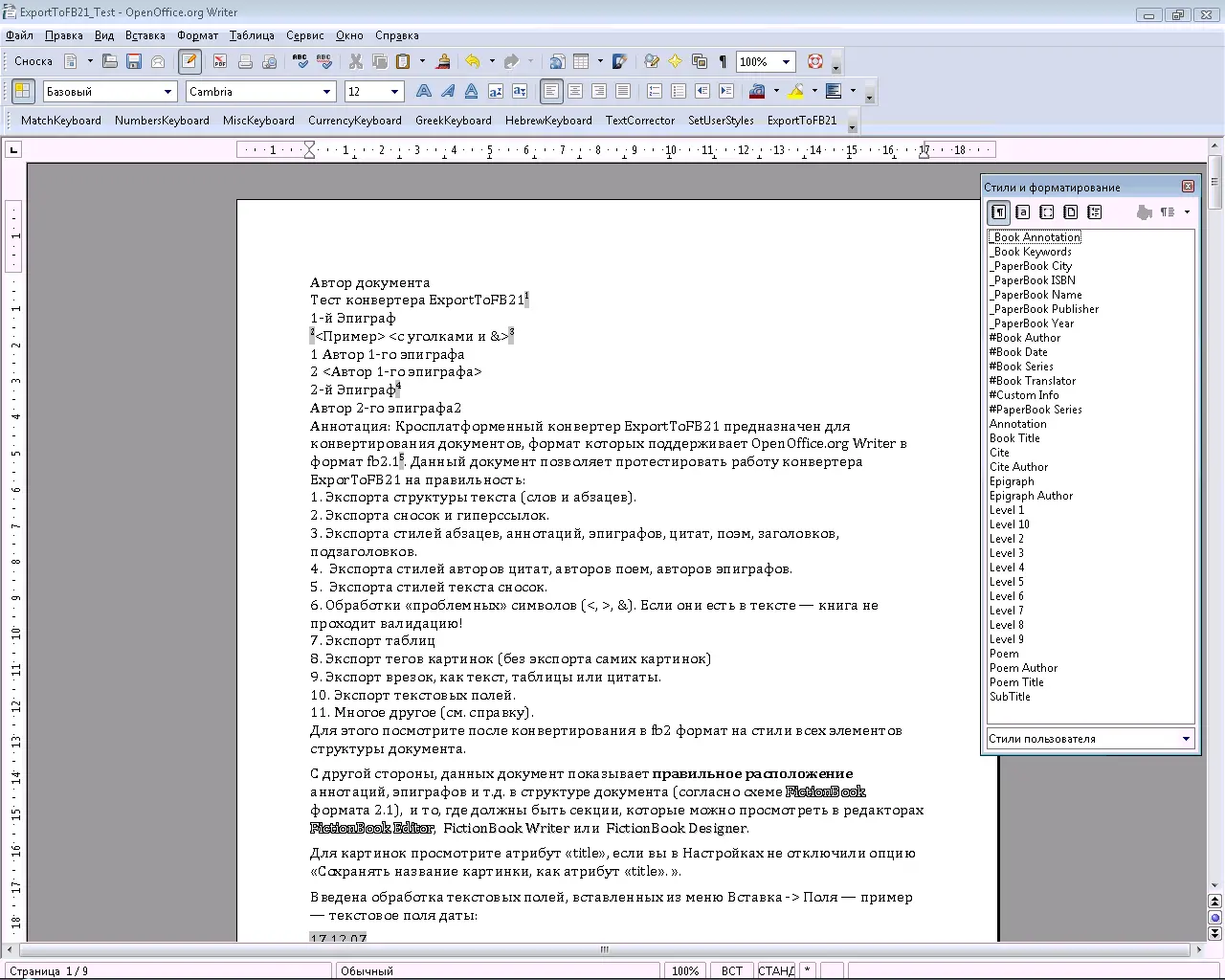Open the Undo history dropdown arrow
The image size is (1225, 980).
point(492,61)
